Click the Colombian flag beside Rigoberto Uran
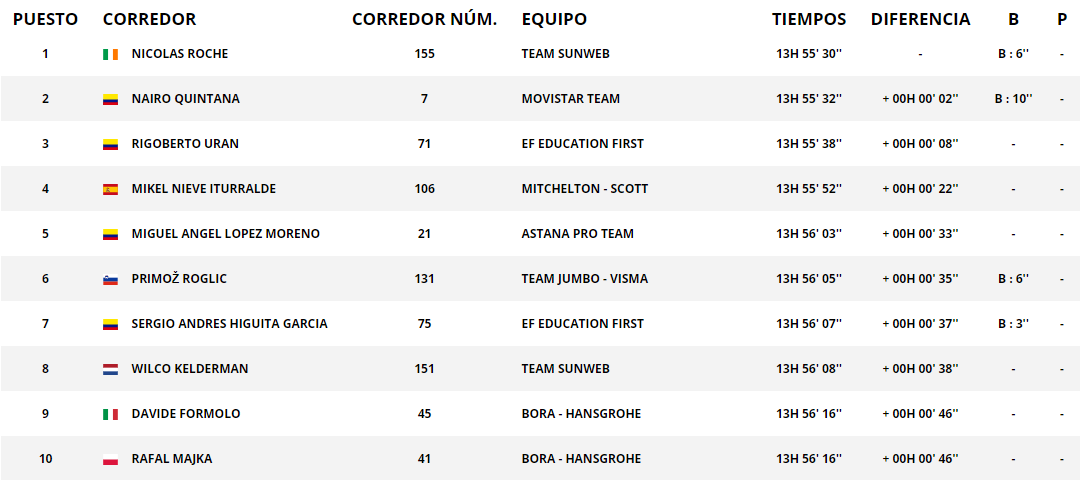The height and width of the screenshot is (480, 1083). [111, 144]
